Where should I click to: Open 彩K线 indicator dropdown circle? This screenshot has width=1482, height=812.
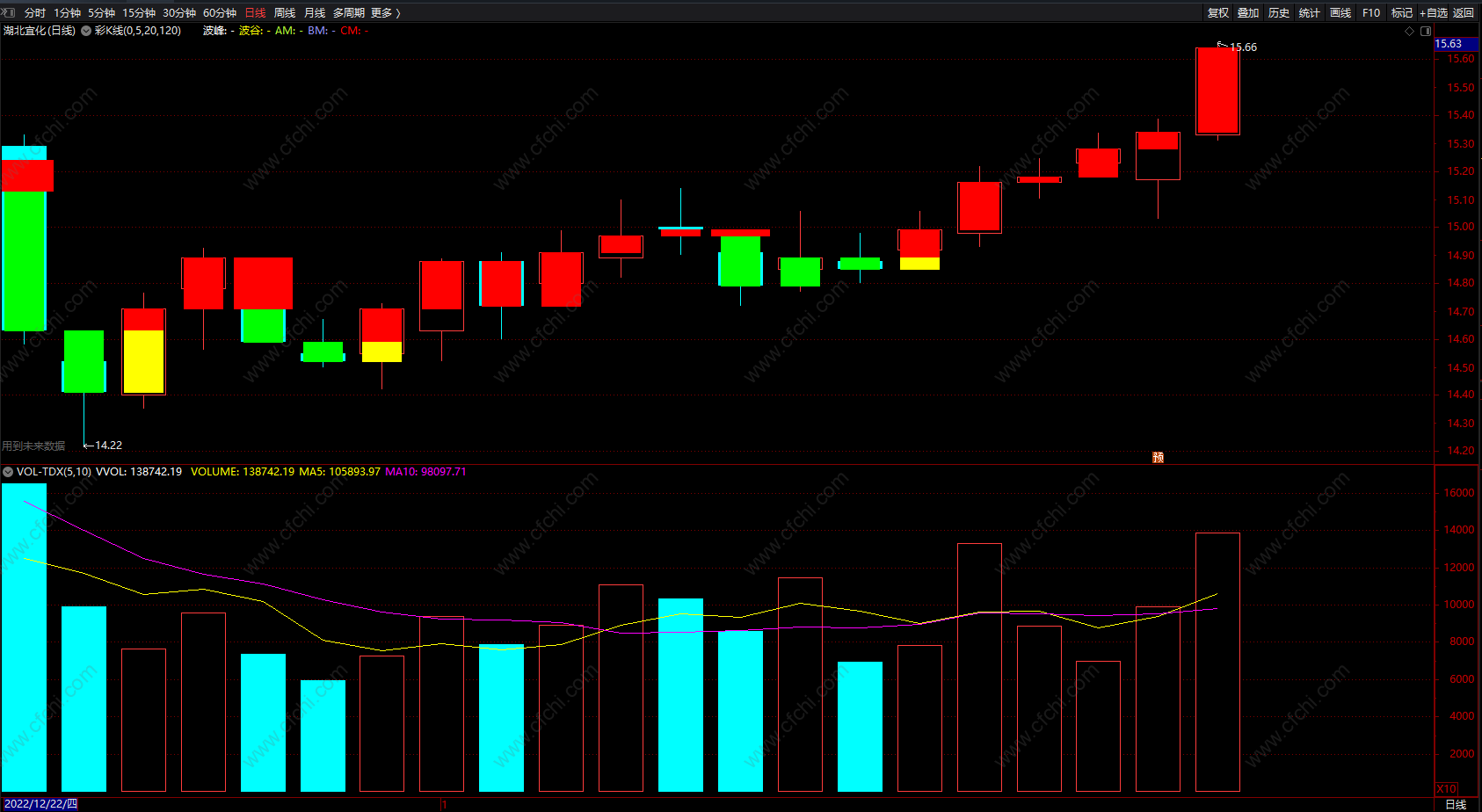click(x=86, y=31)
